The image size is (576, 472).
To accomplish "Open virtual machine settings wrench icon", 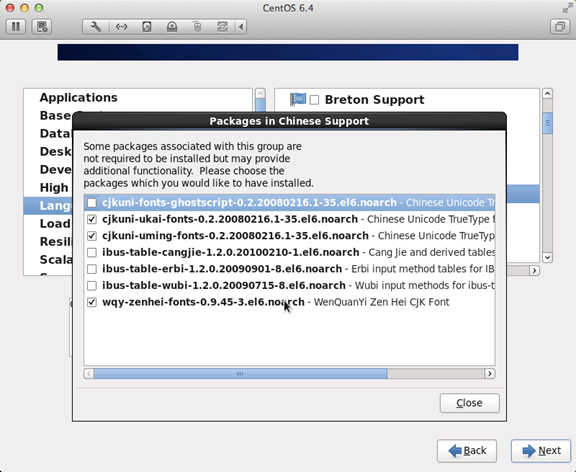I will [x=96, y=27].
